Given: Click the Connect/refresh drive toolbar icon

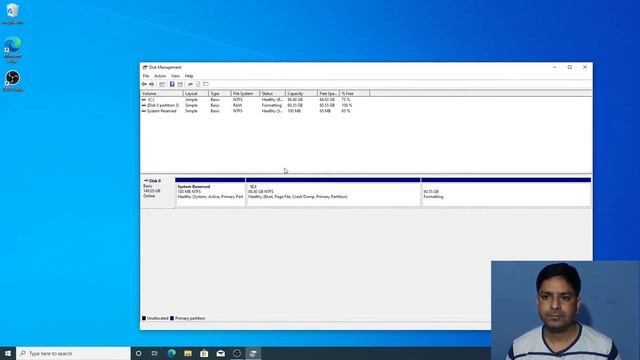Looking at the screenshot, I should (x=190, y=84).
